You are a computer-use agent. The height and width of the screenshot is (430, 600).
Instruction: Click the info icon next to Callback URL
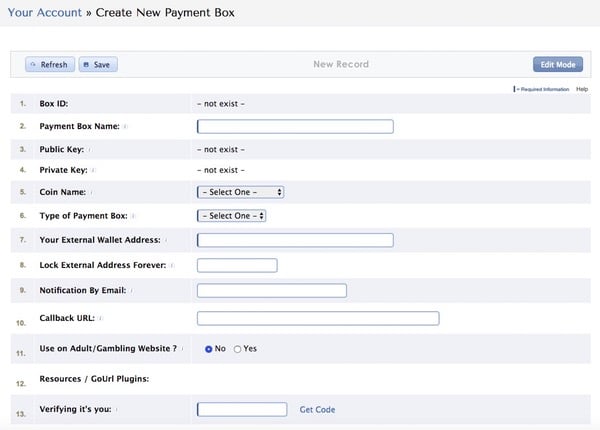[100, 319]
